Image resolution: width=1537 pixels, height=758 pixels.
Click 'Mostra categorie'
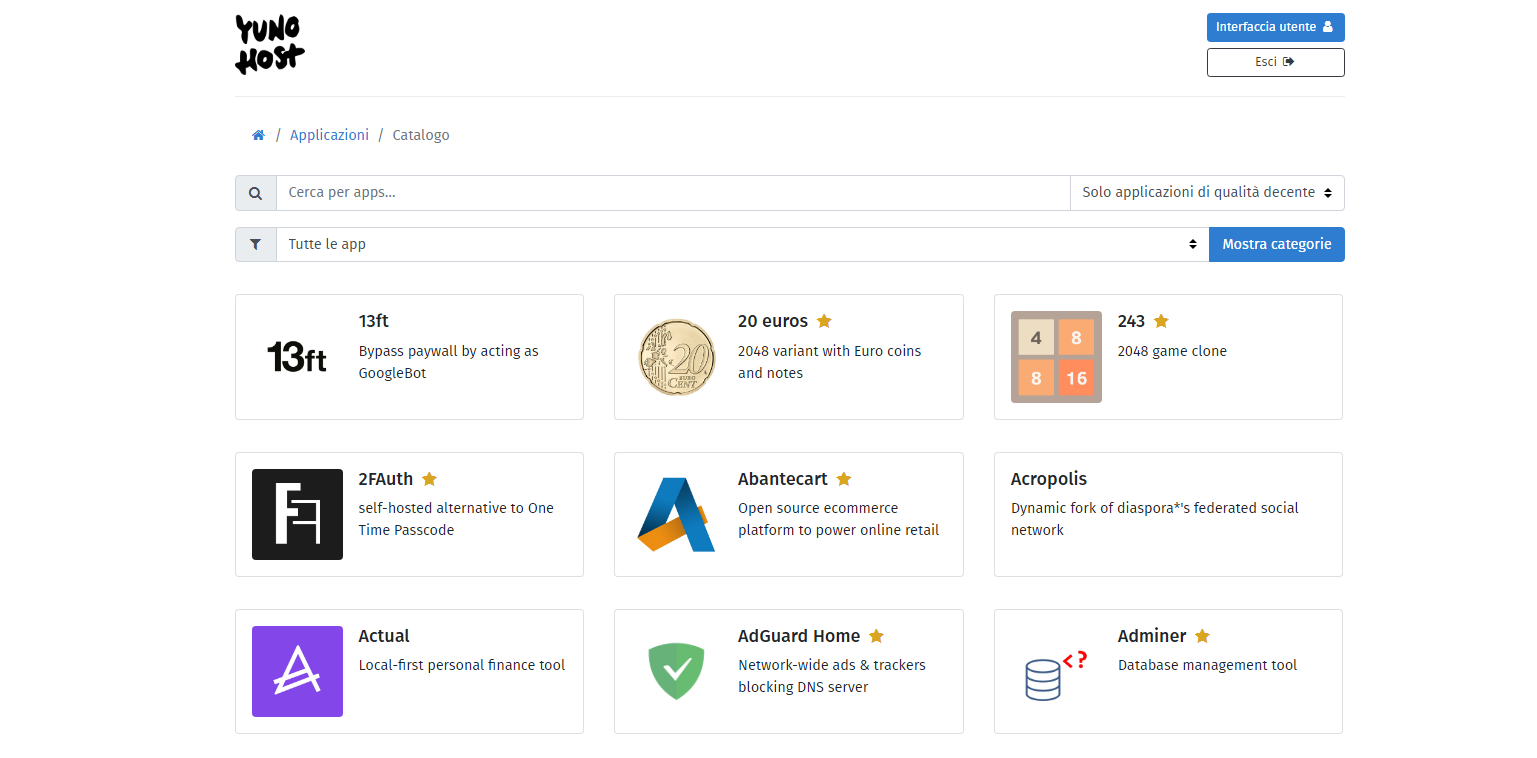click(1277, 244)
